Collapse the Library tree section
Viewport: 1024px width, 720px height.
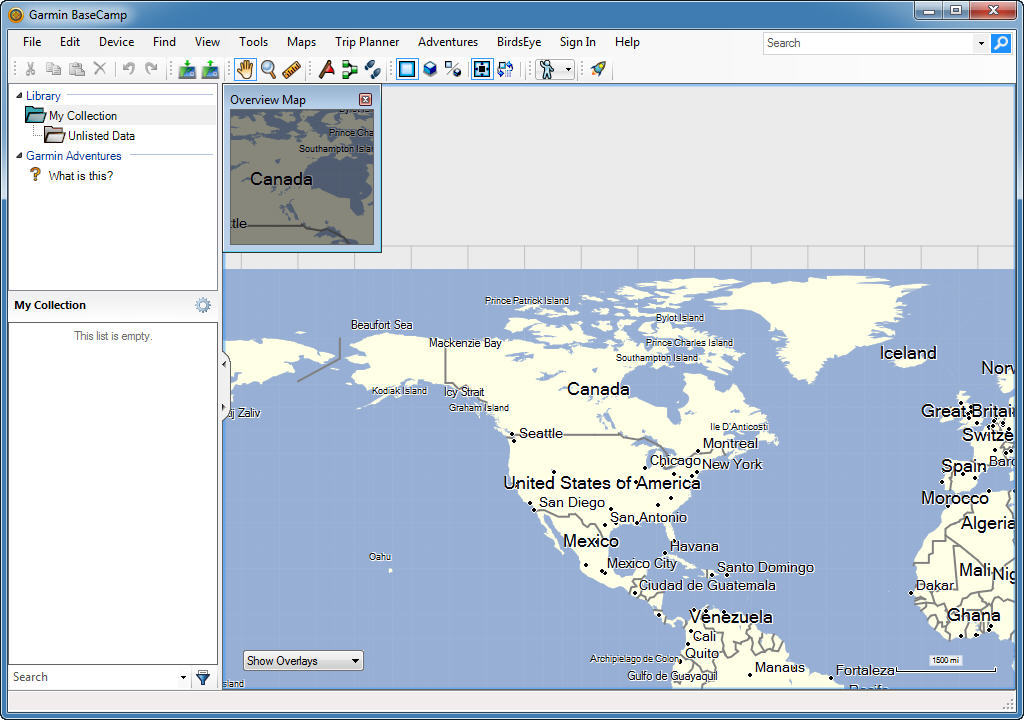point(19,95)
